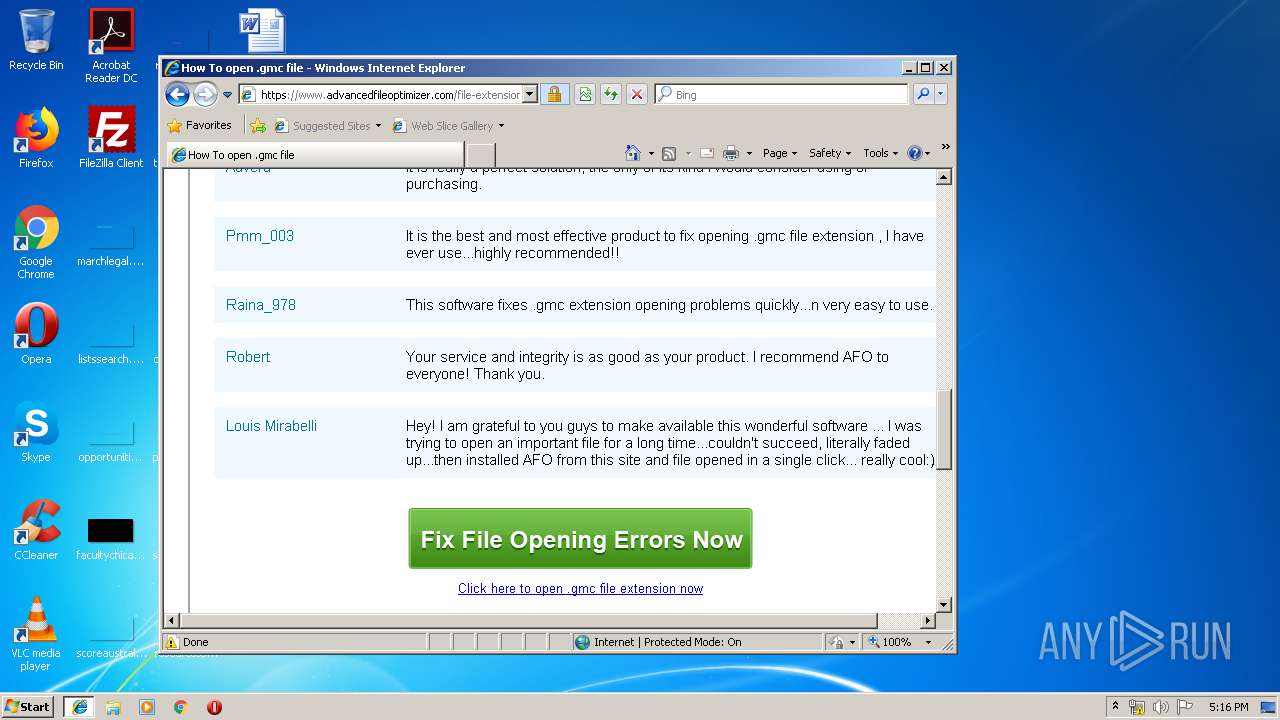Expand the search provider dropdown
Screen dimensions: 1280x720
tap(940, 95)
